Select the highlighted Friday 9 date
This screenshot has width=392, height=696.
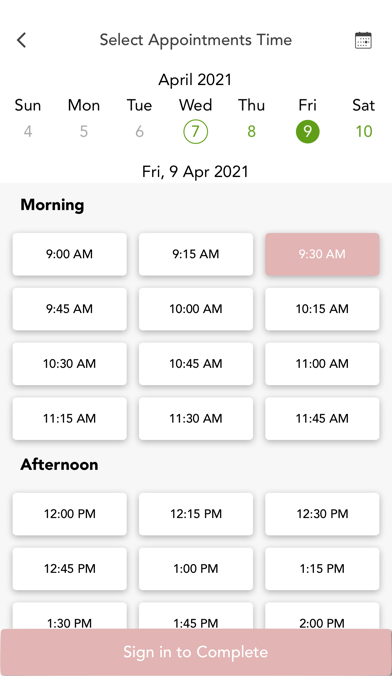(307, 131)
